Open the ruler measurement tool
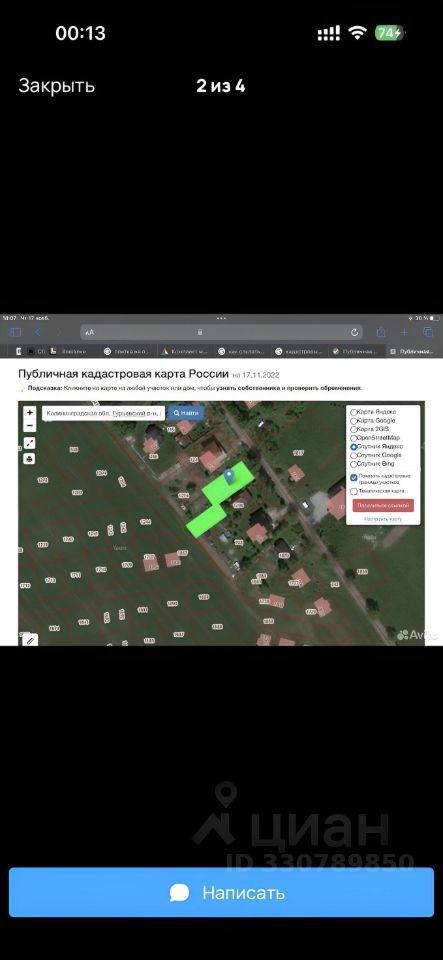The image size is (443, 960). point(29,640)
